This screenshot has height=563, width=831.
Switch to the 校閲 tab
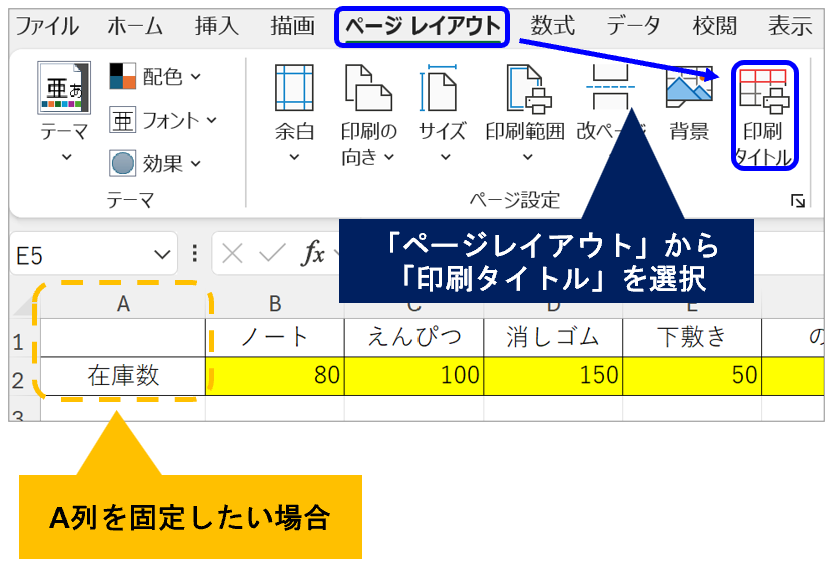click(x=714, y=25)
